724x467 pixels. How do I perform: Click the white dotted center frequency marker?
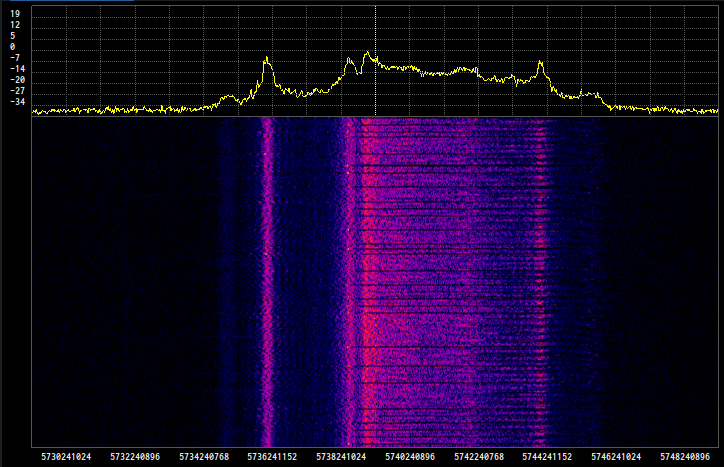(375, 61)
